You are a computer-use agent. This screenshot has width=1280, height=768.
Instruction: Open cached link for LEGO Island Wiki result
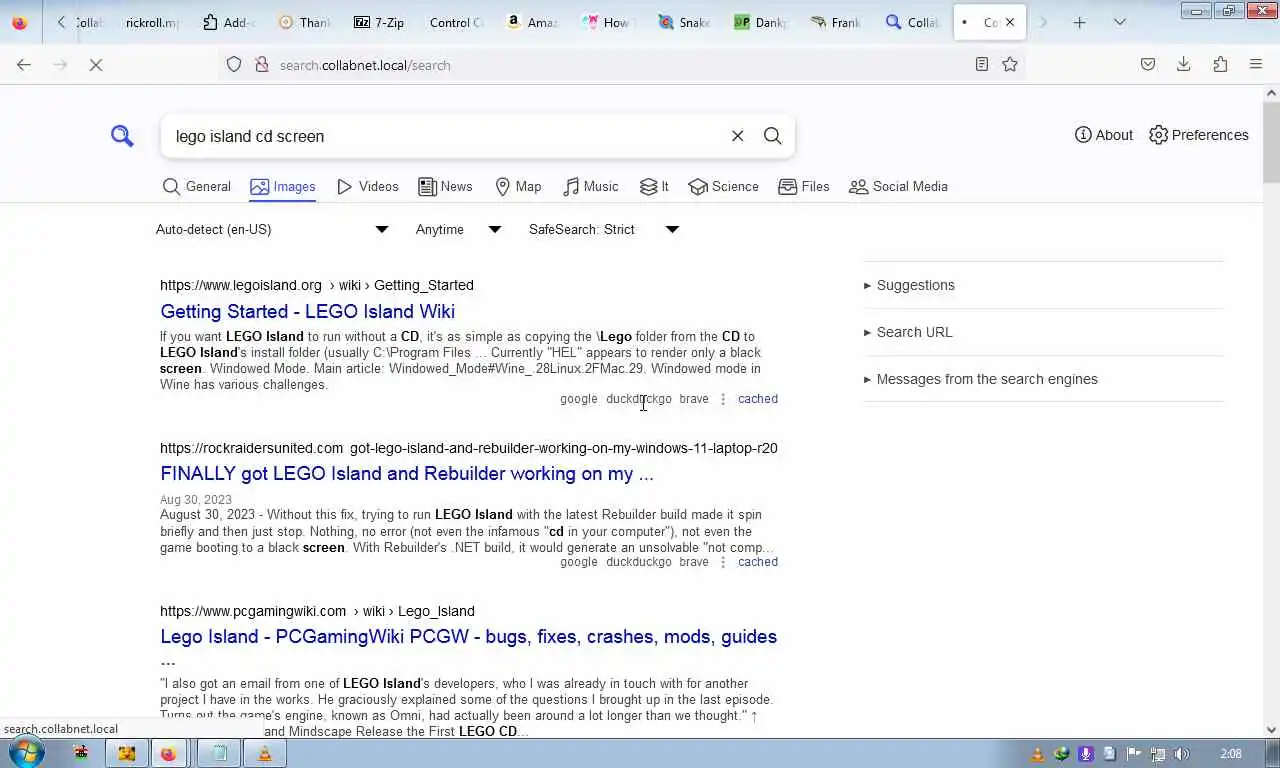click(x=757, y=398)
